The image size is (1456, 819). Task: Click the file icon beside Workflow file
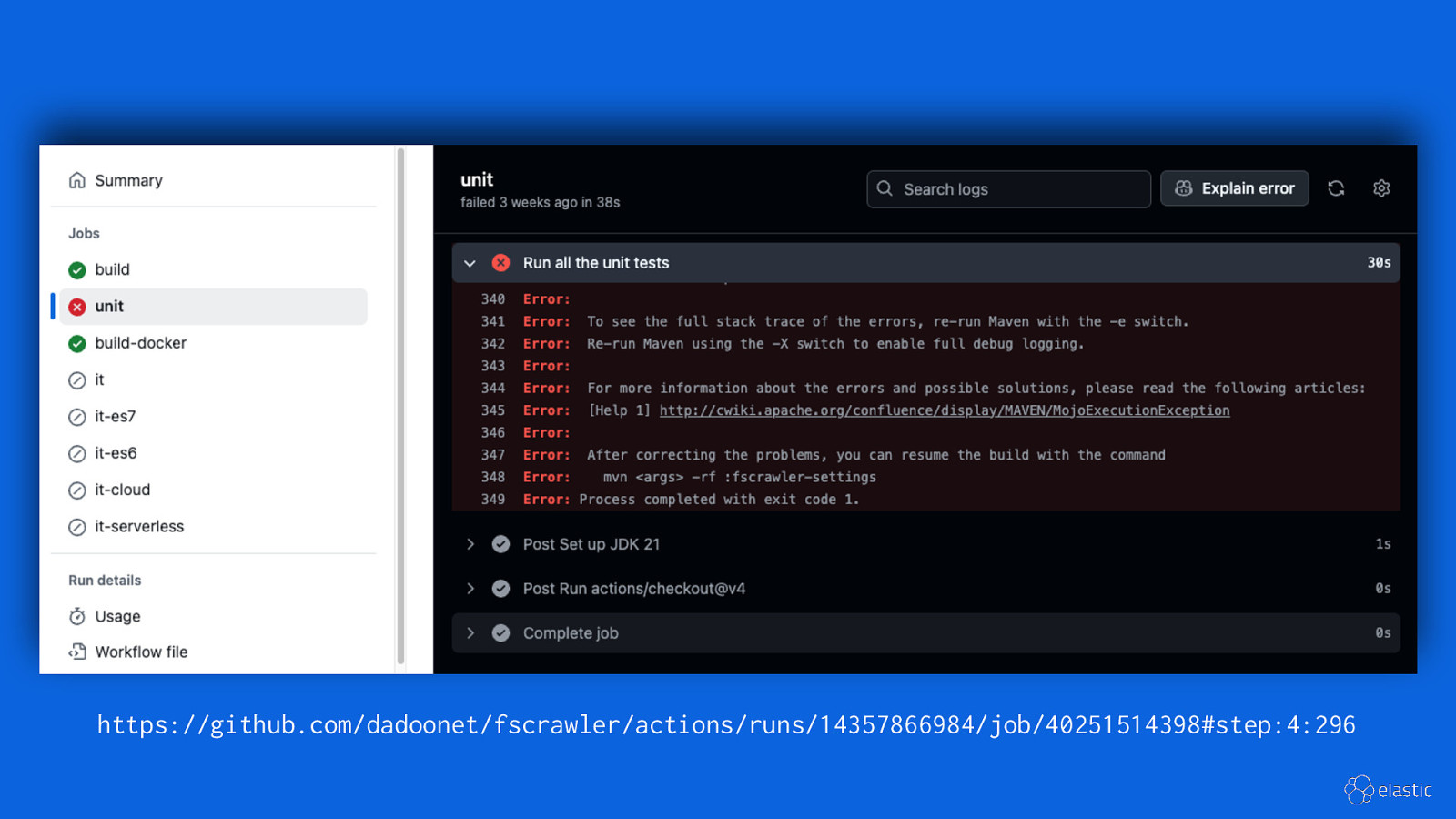(77, 652)
